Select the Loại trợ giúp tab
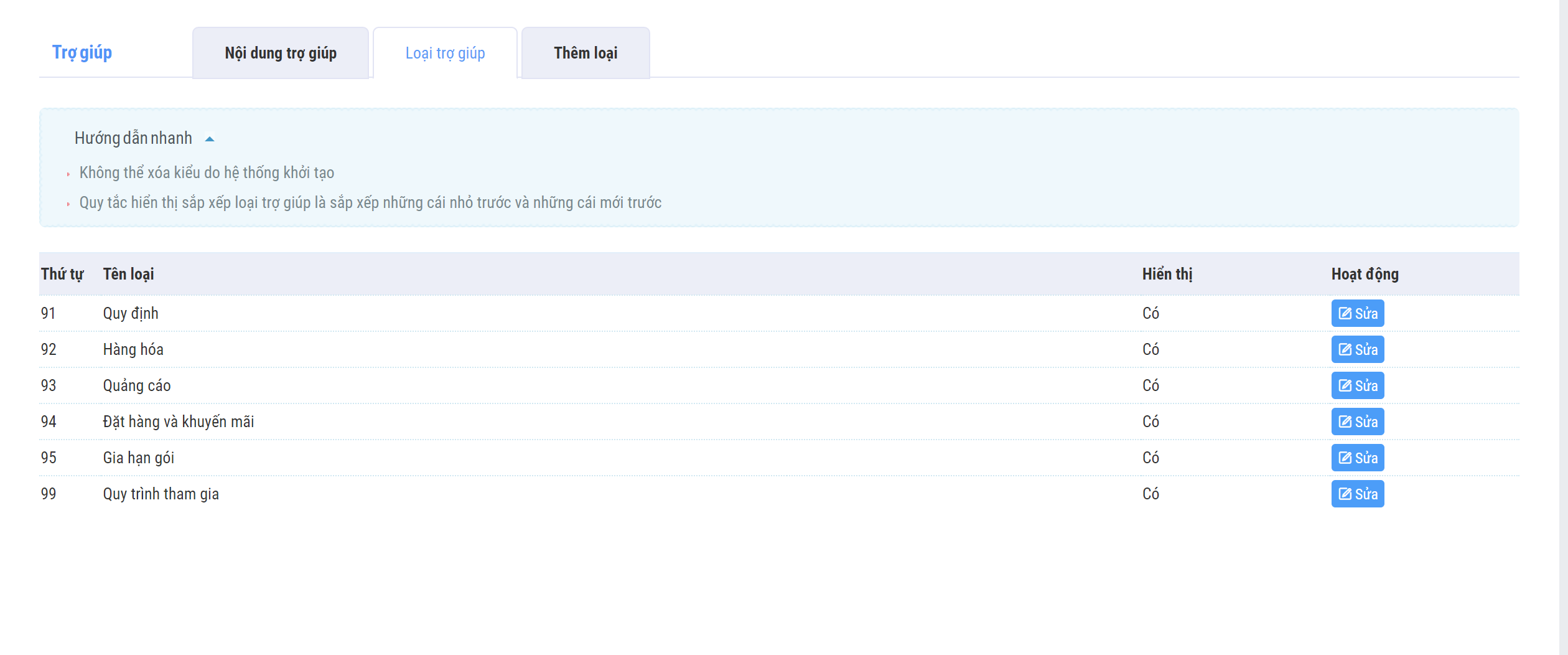1568x655 pixels. [445, 53]
